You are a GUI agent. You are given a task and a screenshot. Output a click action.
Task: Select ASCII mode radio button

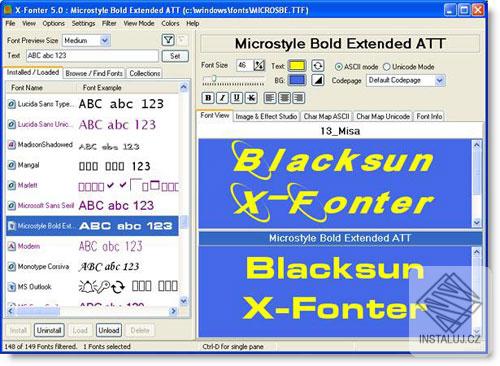point(338,67)
